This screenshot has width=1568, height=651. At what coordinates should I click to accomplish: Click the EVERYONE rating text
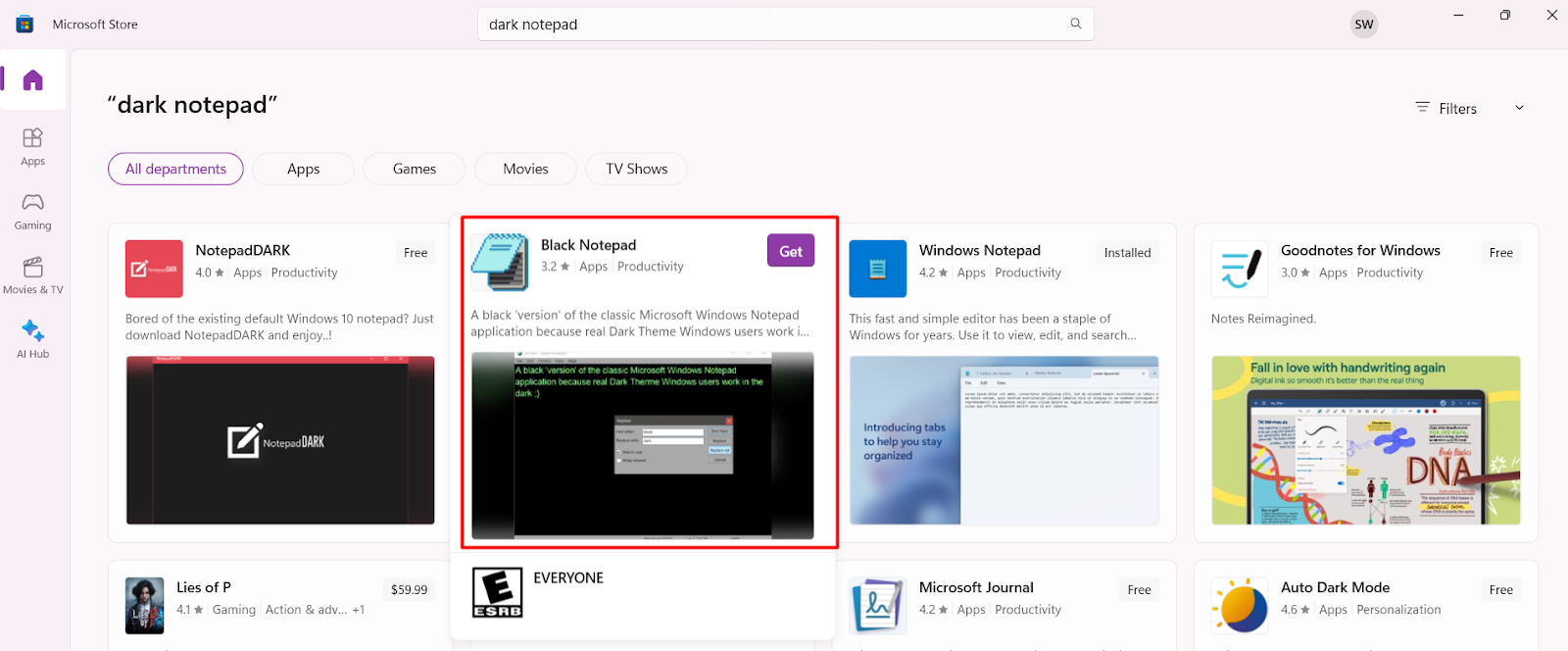(x=568, y=578)
